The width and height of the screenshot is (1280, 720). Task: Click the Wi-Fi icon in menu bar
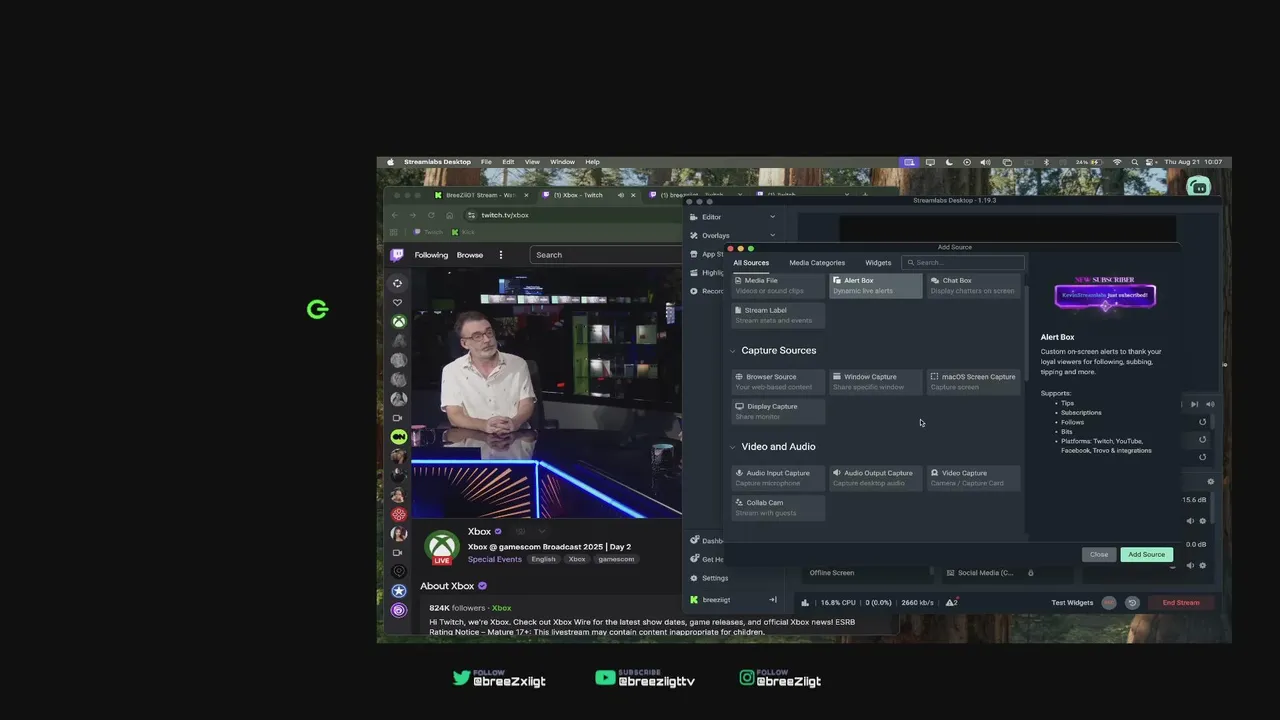1118,162
